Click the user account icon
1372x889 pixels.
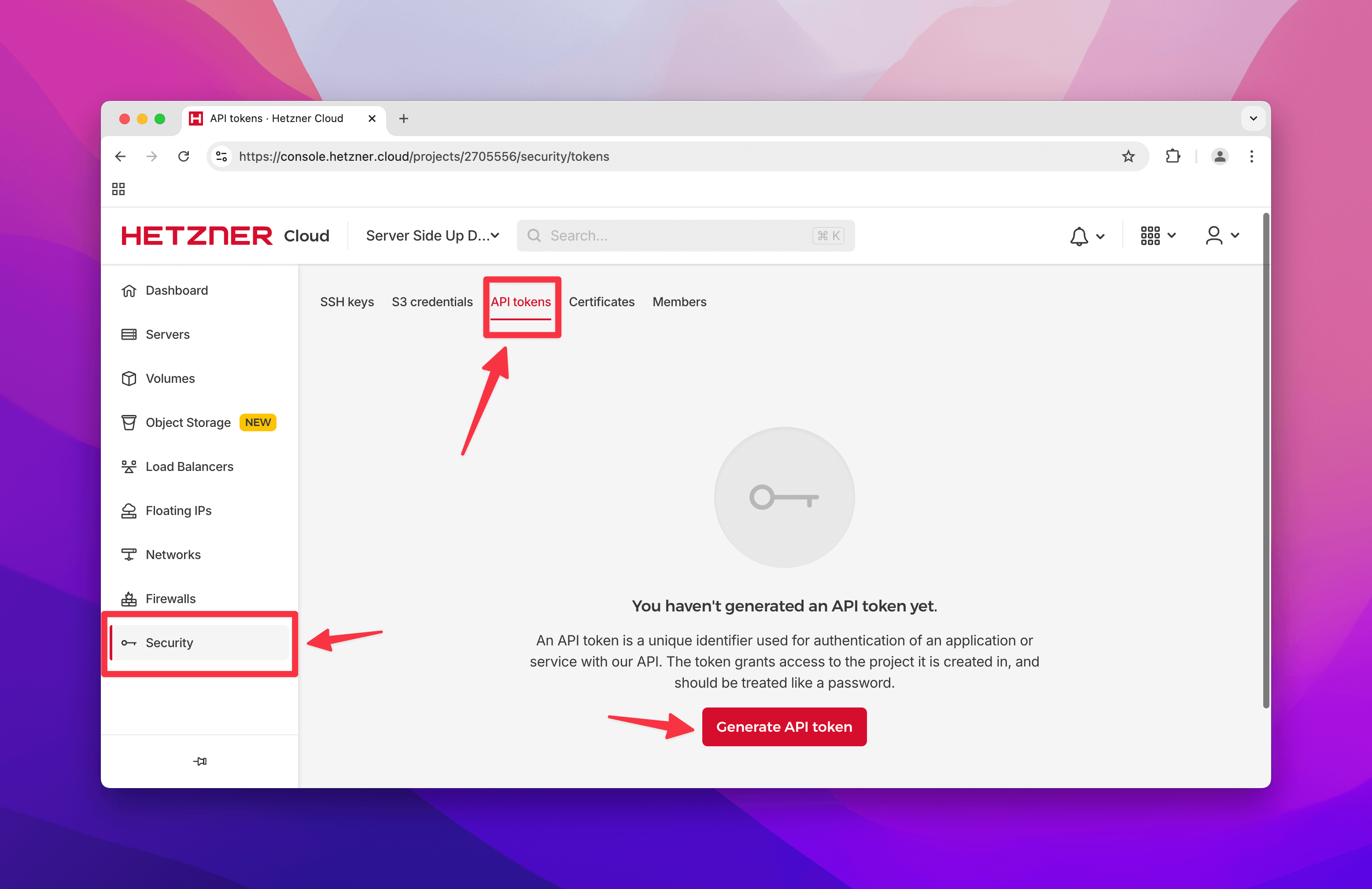(1214, 235)
